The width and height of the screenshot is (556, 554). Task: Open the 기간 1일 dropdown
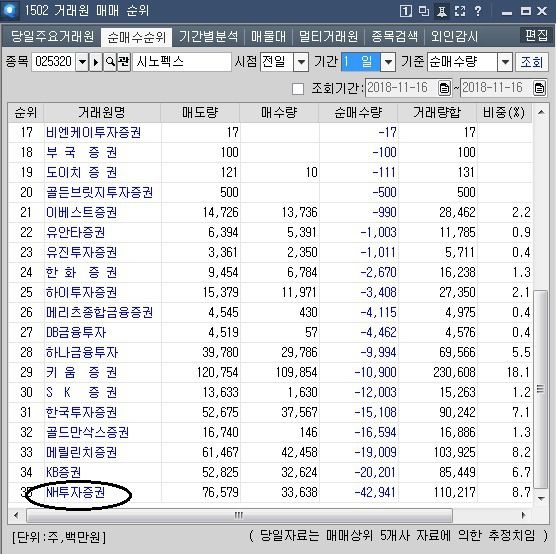pos(388,62)
